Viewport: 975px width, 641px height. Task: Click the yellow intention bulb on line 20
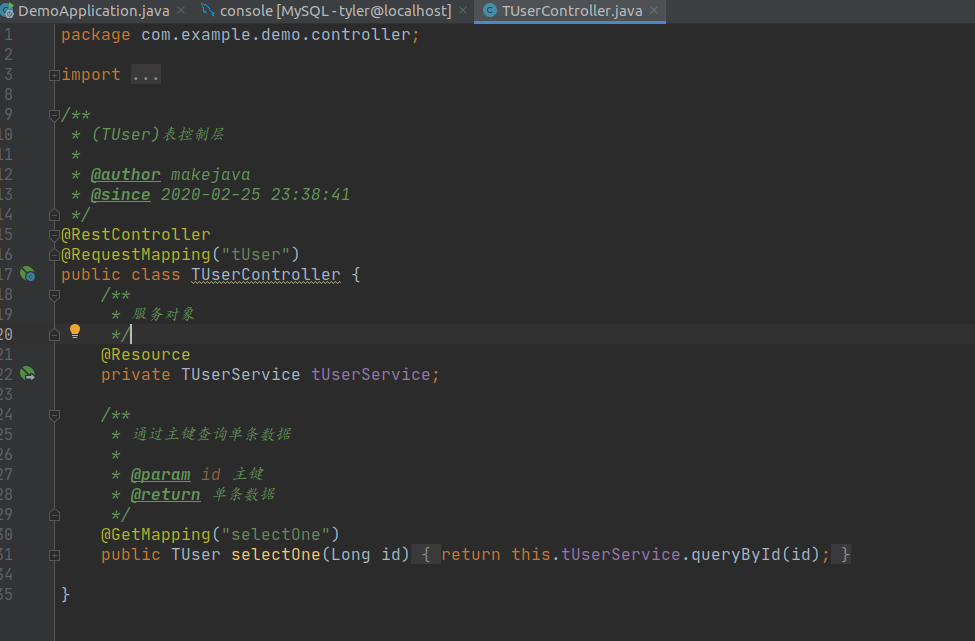click(74, 330)
